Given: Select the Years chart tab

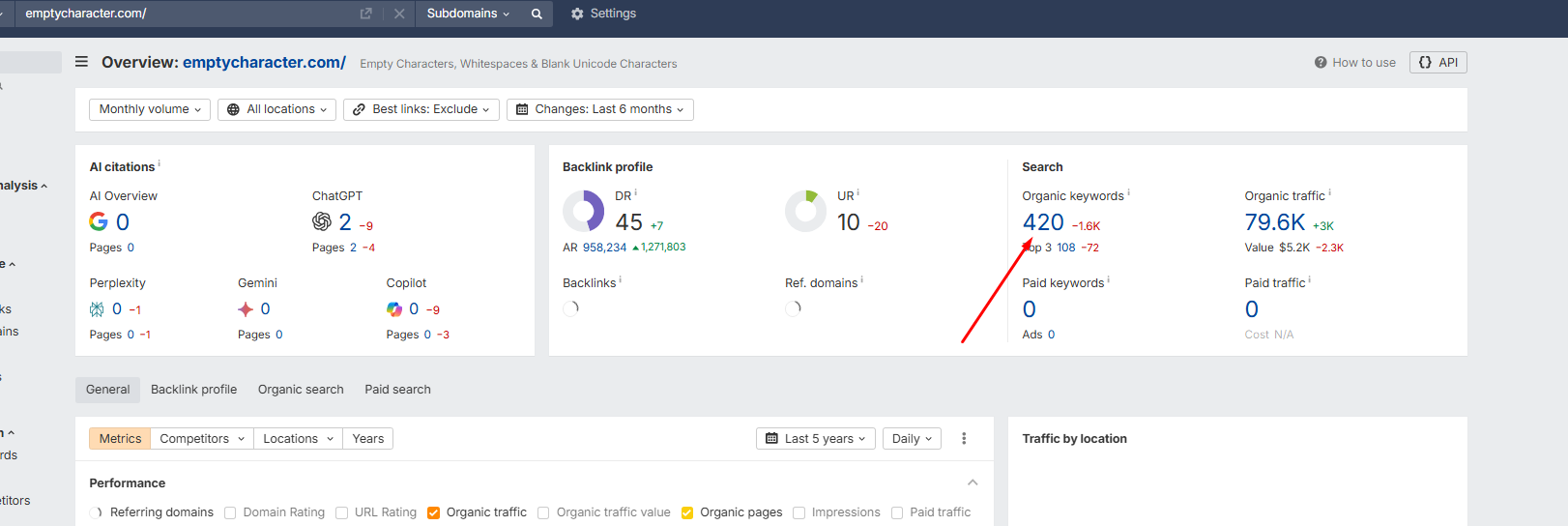Looking at the screenshot, I should point(367,438).
